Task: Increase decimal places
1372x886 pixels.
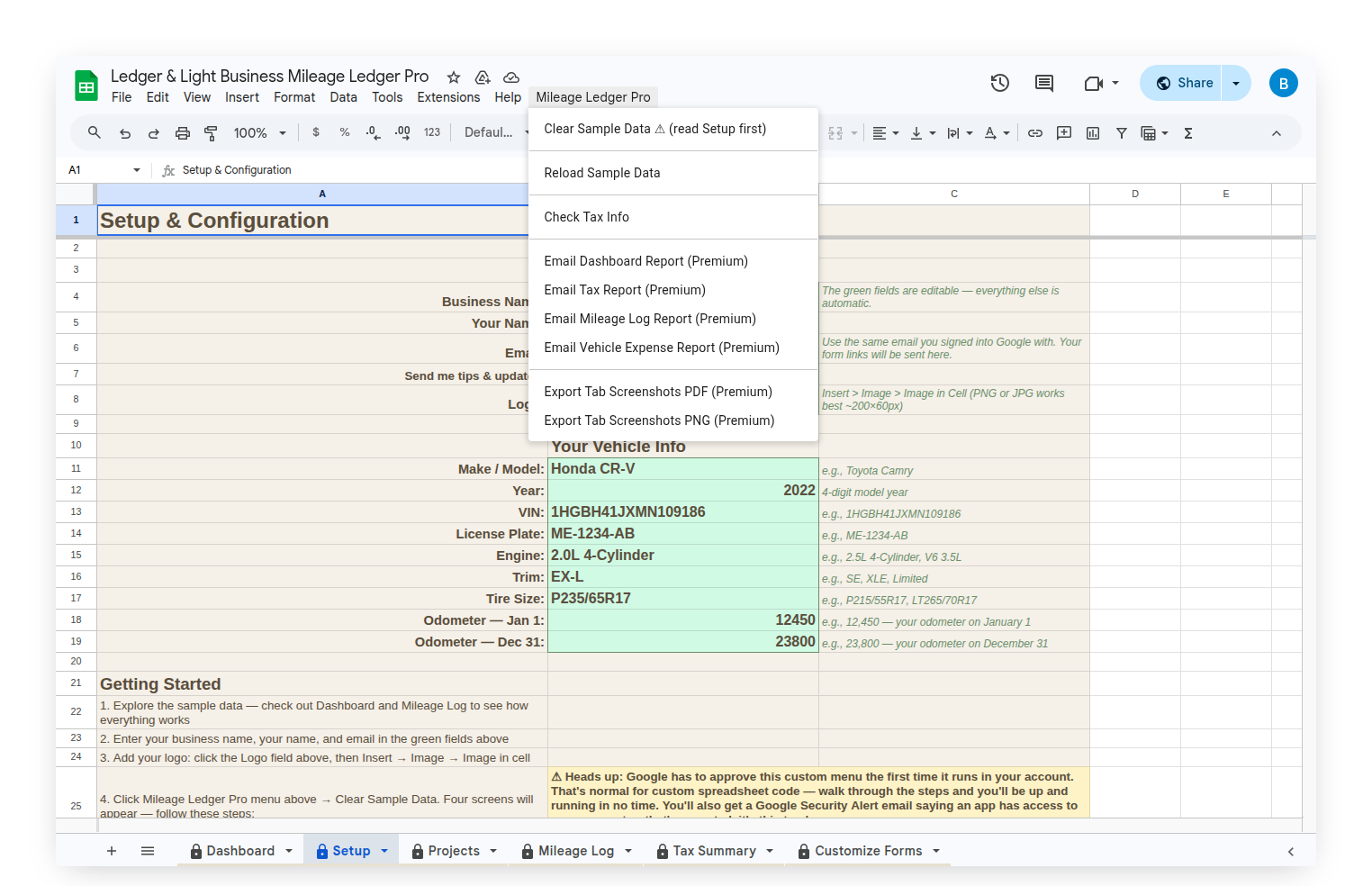Action: pyautogui.click(x=402, y=132)
